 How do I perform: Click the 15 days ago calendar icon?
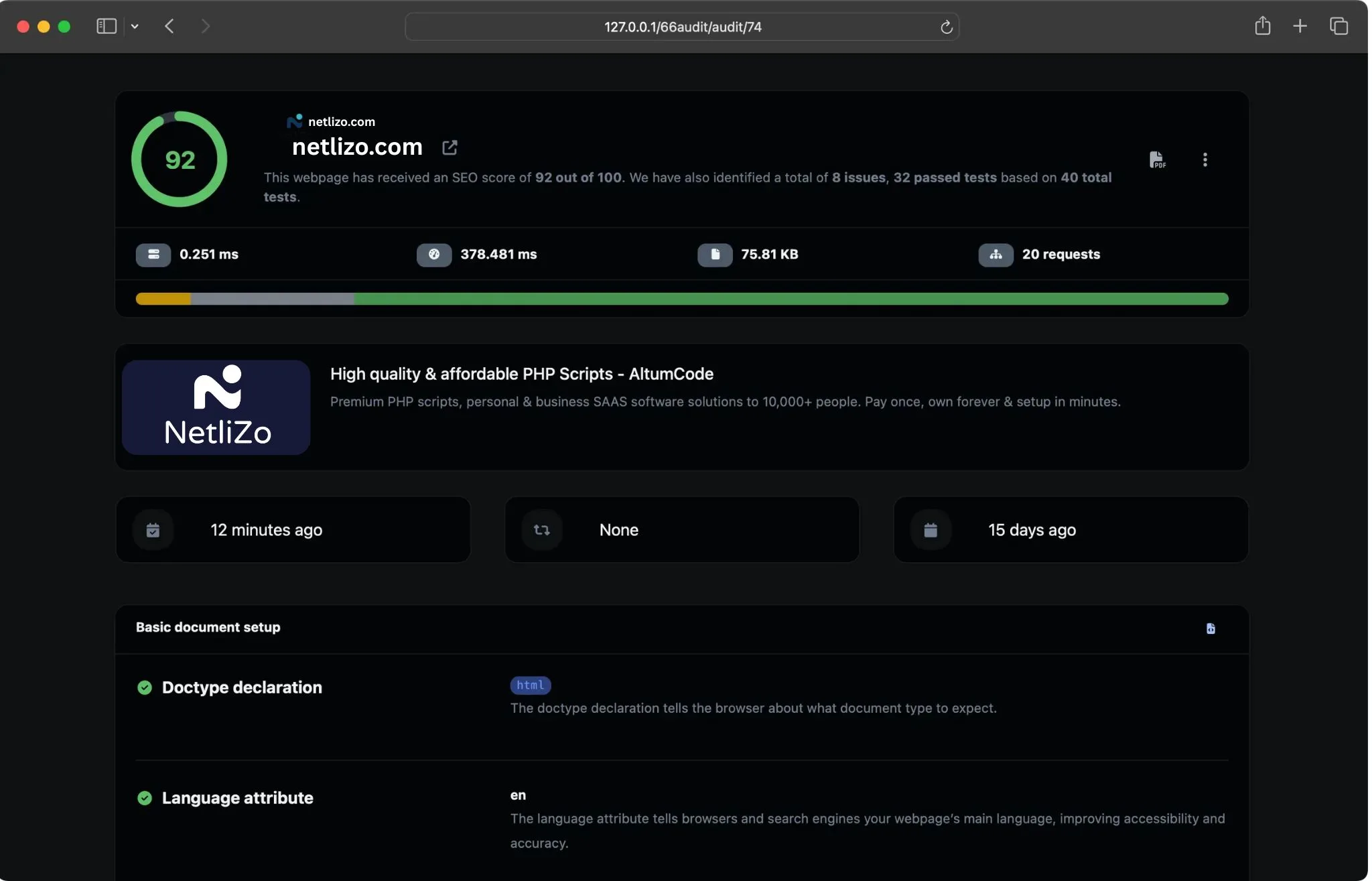click(931, 530)
